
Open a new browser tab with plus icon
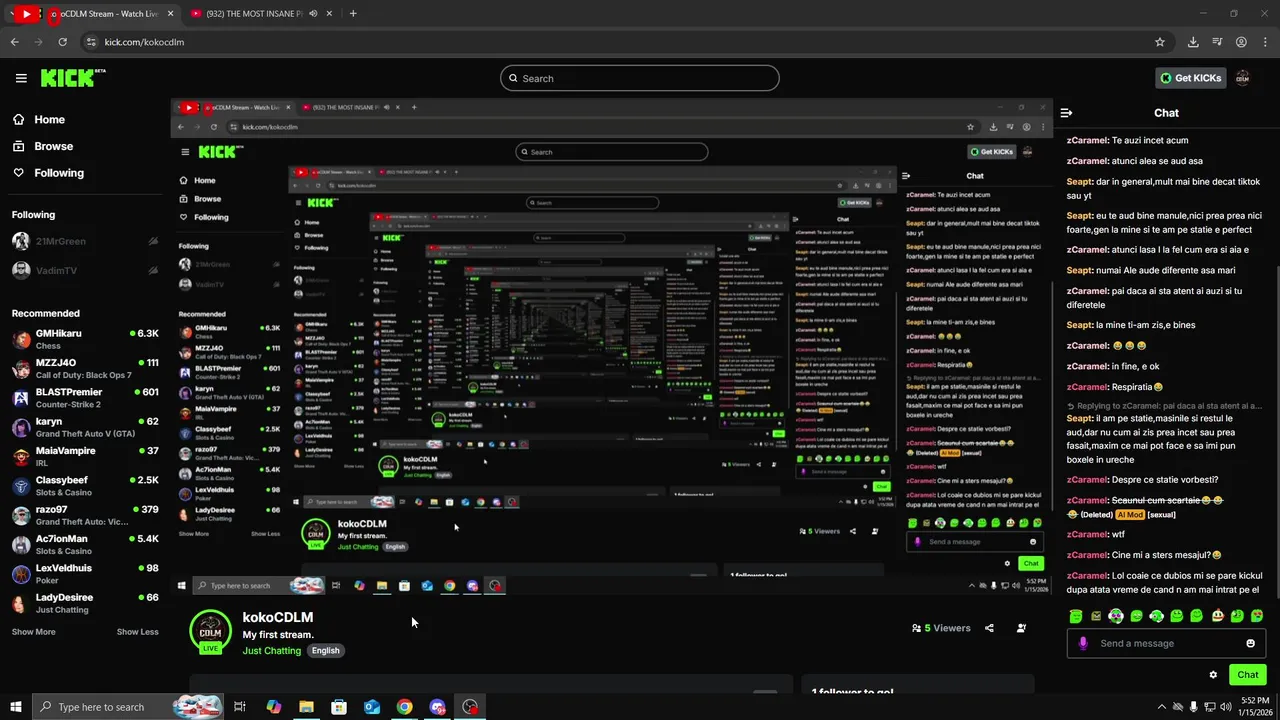point(353,14)
